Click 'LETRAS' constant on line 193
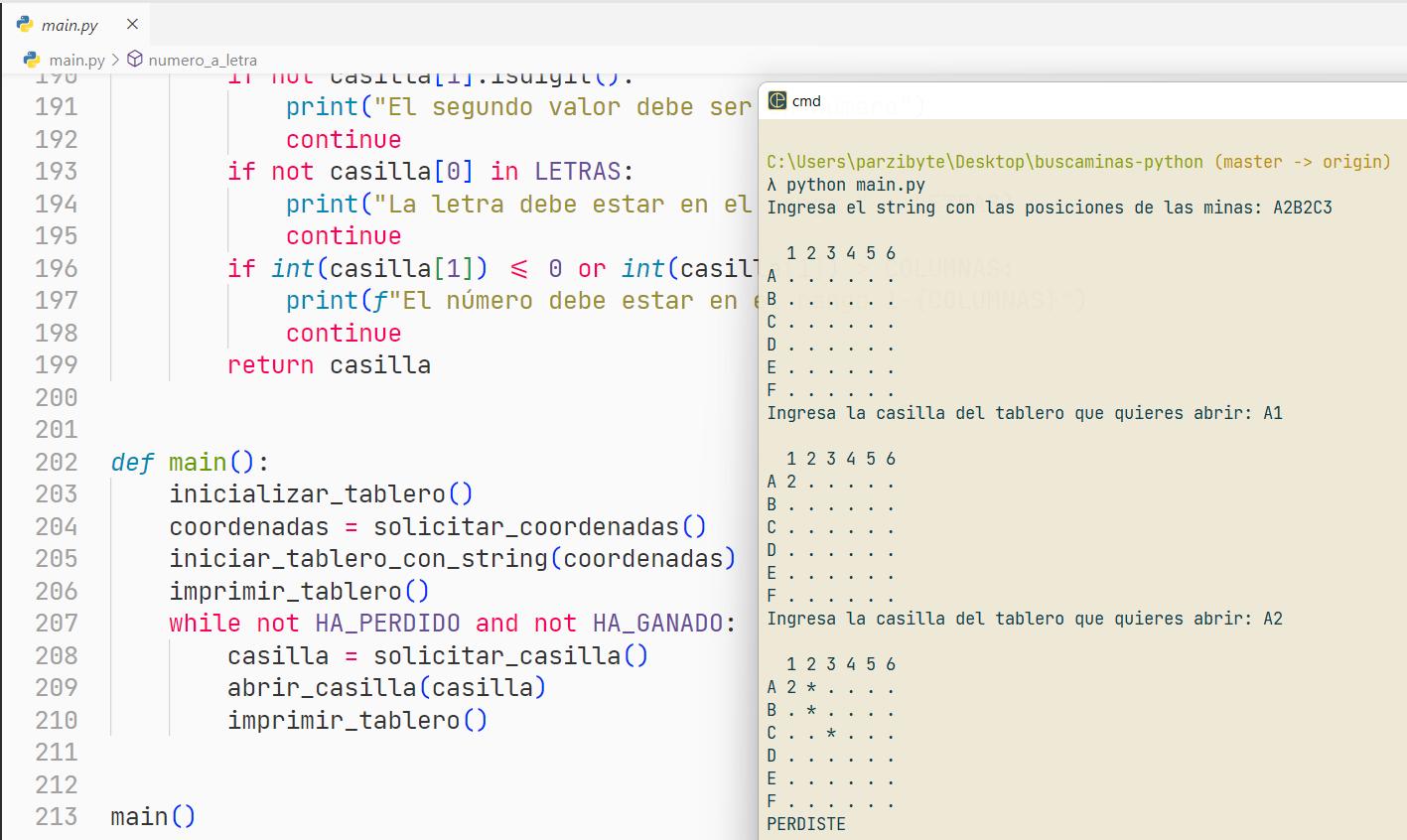The image size is (1407, 840). pyautogui.click(x=577, y=171)
